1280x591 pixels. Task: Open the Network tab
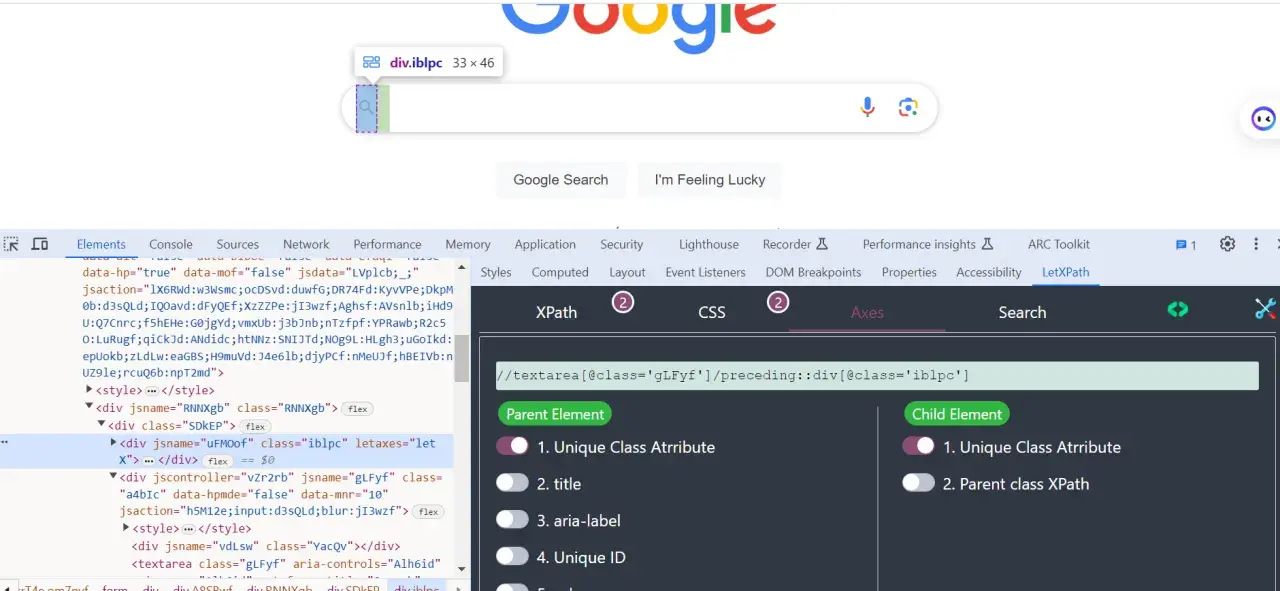306,244
